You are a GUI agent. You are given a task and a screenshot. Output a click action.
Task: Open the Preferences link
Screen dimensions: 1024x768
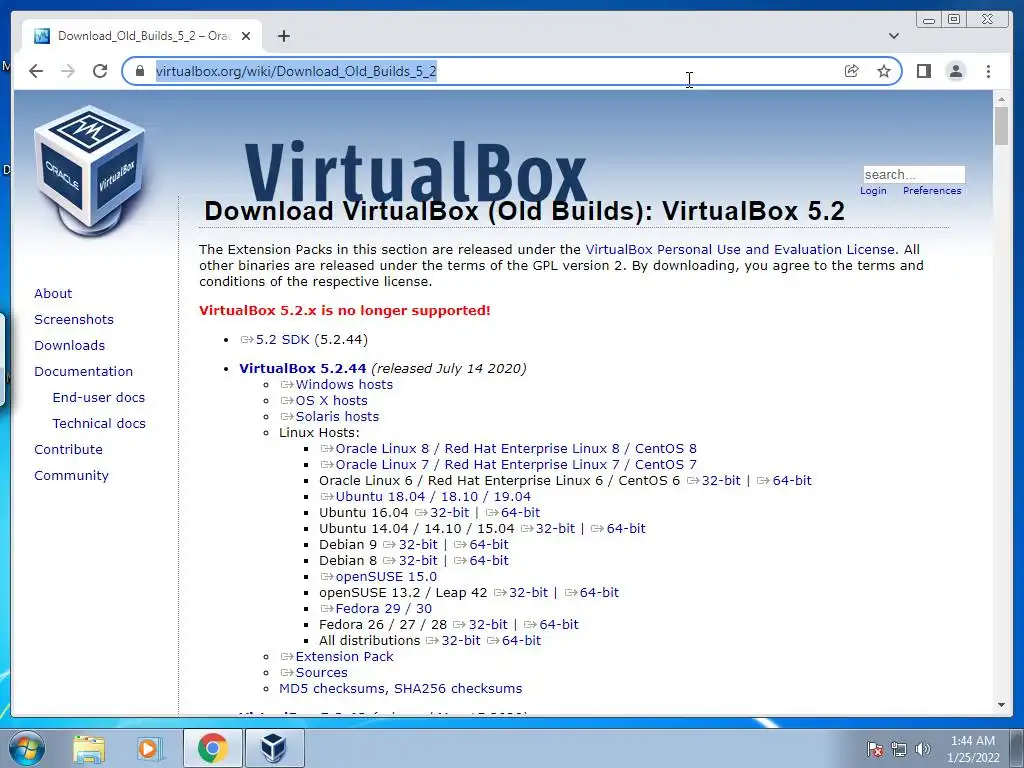pos(932,191)
